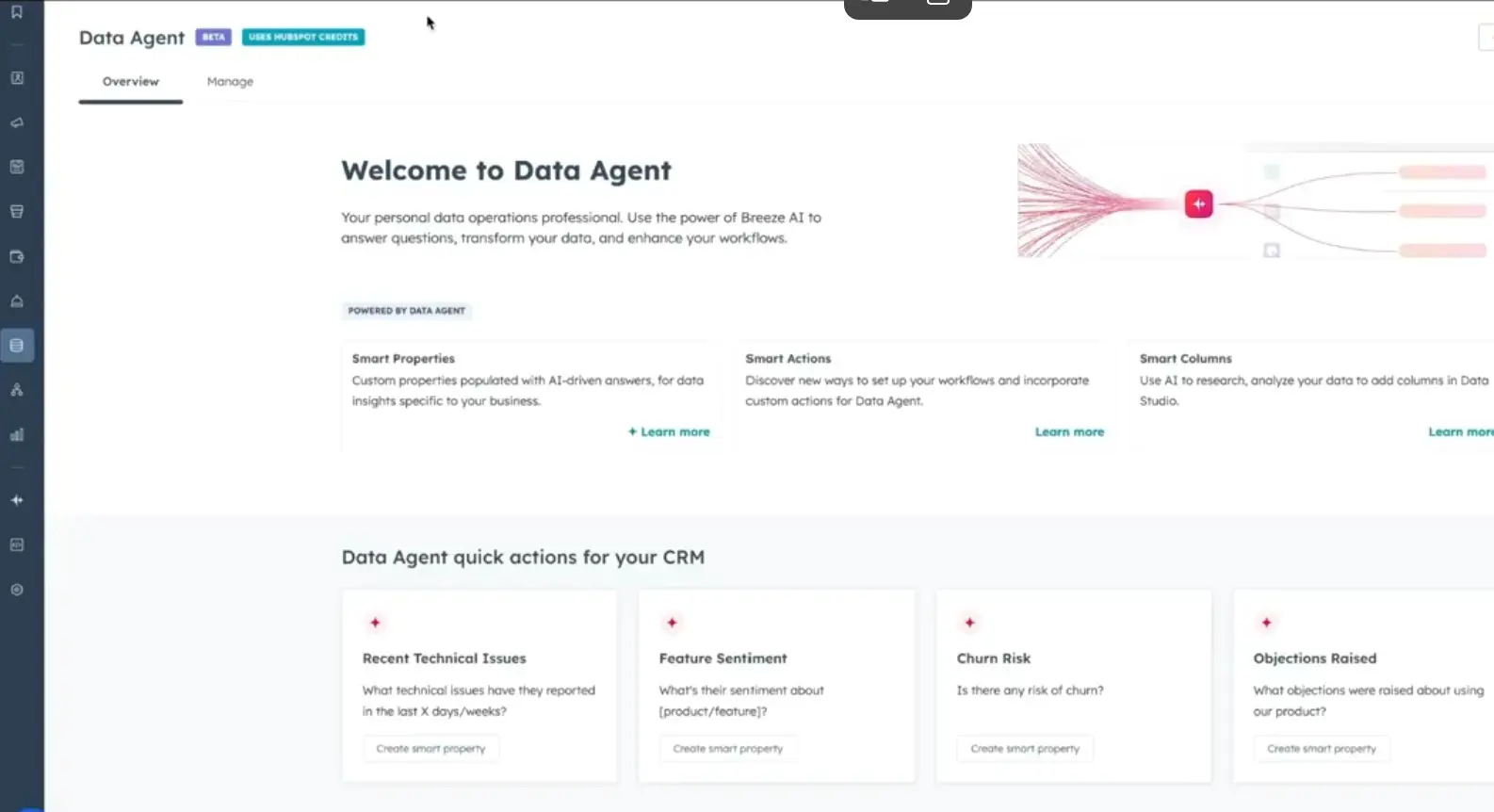Create smart property for Recent Technical Issues

(x=430, y=749)
